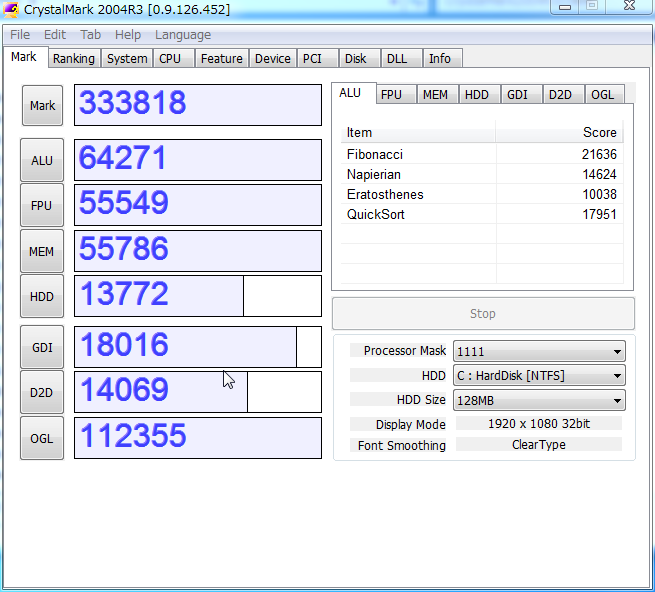Click the ALU score 64271

[198, 160]
